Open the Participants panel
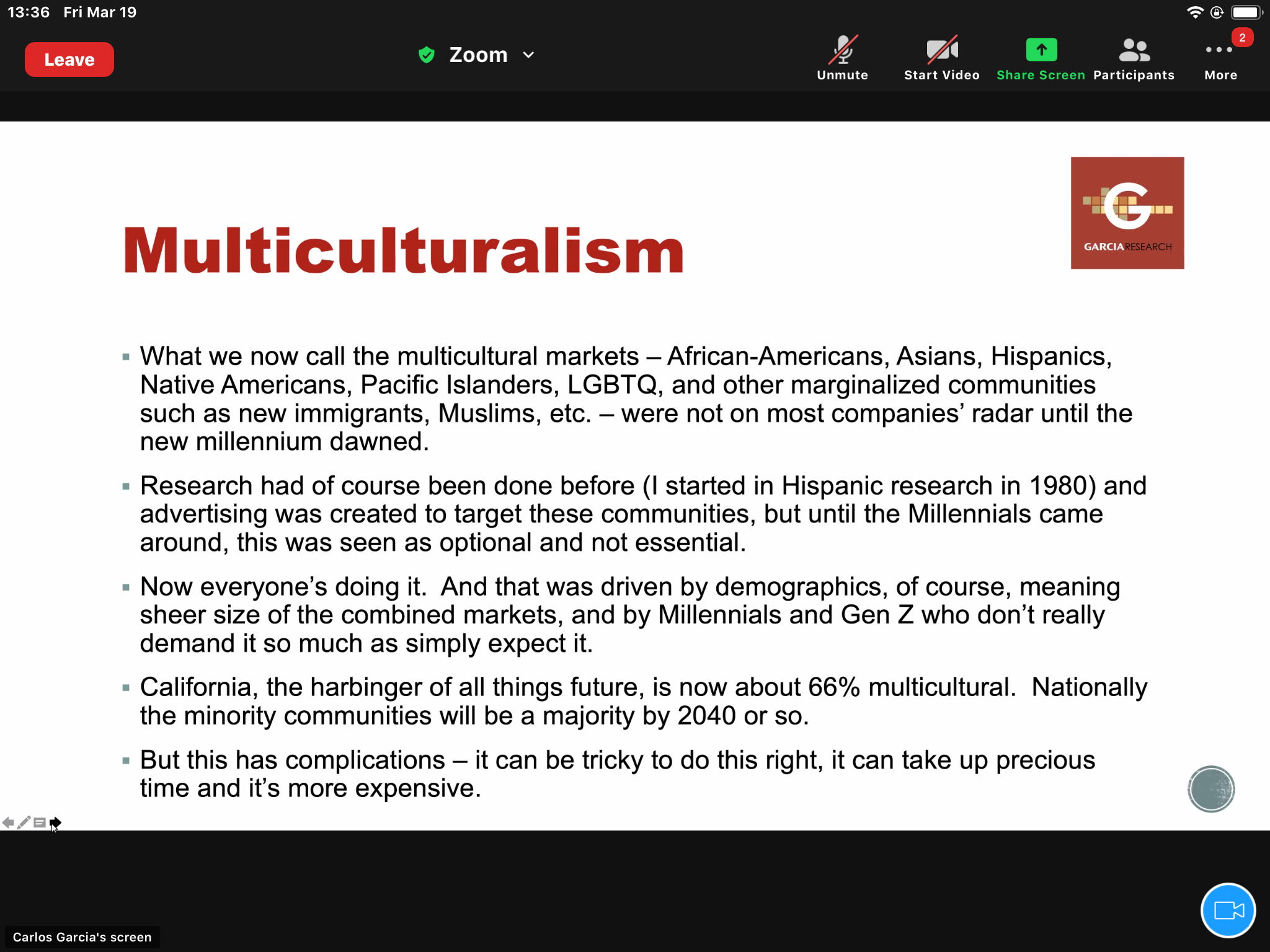This screenshot has height=952, width=1270. (1134, 58)
